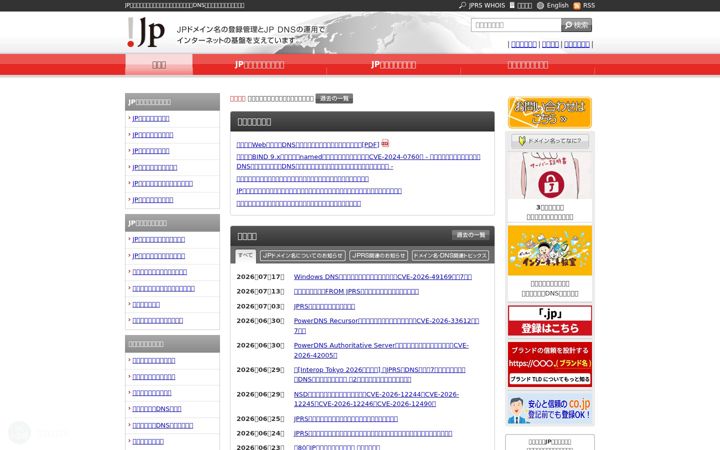Click the beginner leaf mark icon in ドメイン名ってなに?
Viewport: 720px width, 450px height.
tap(522, 141)
